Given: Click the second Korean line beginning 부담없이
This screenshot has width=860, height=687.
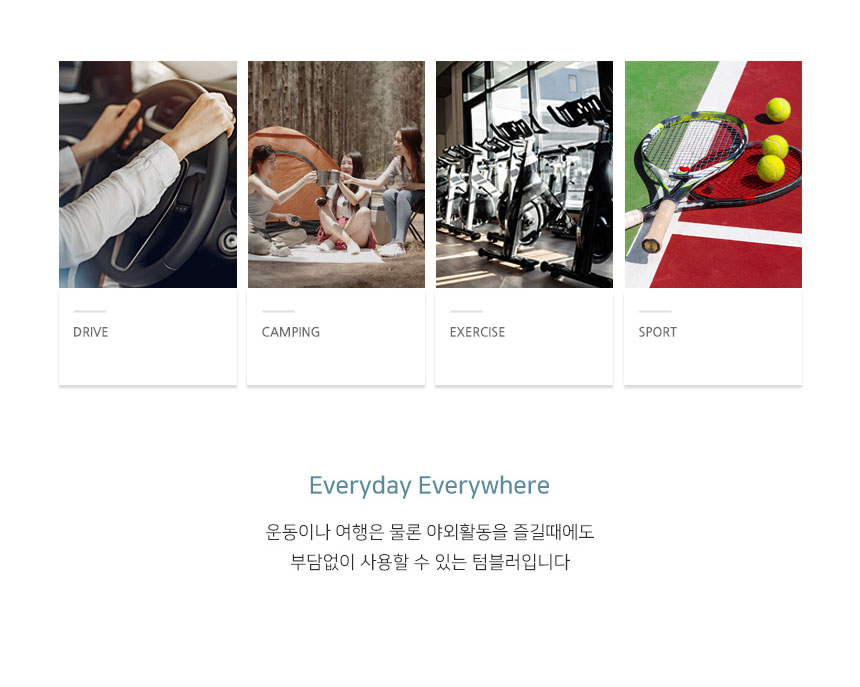Looking at the screenshot, I should 430,562.
